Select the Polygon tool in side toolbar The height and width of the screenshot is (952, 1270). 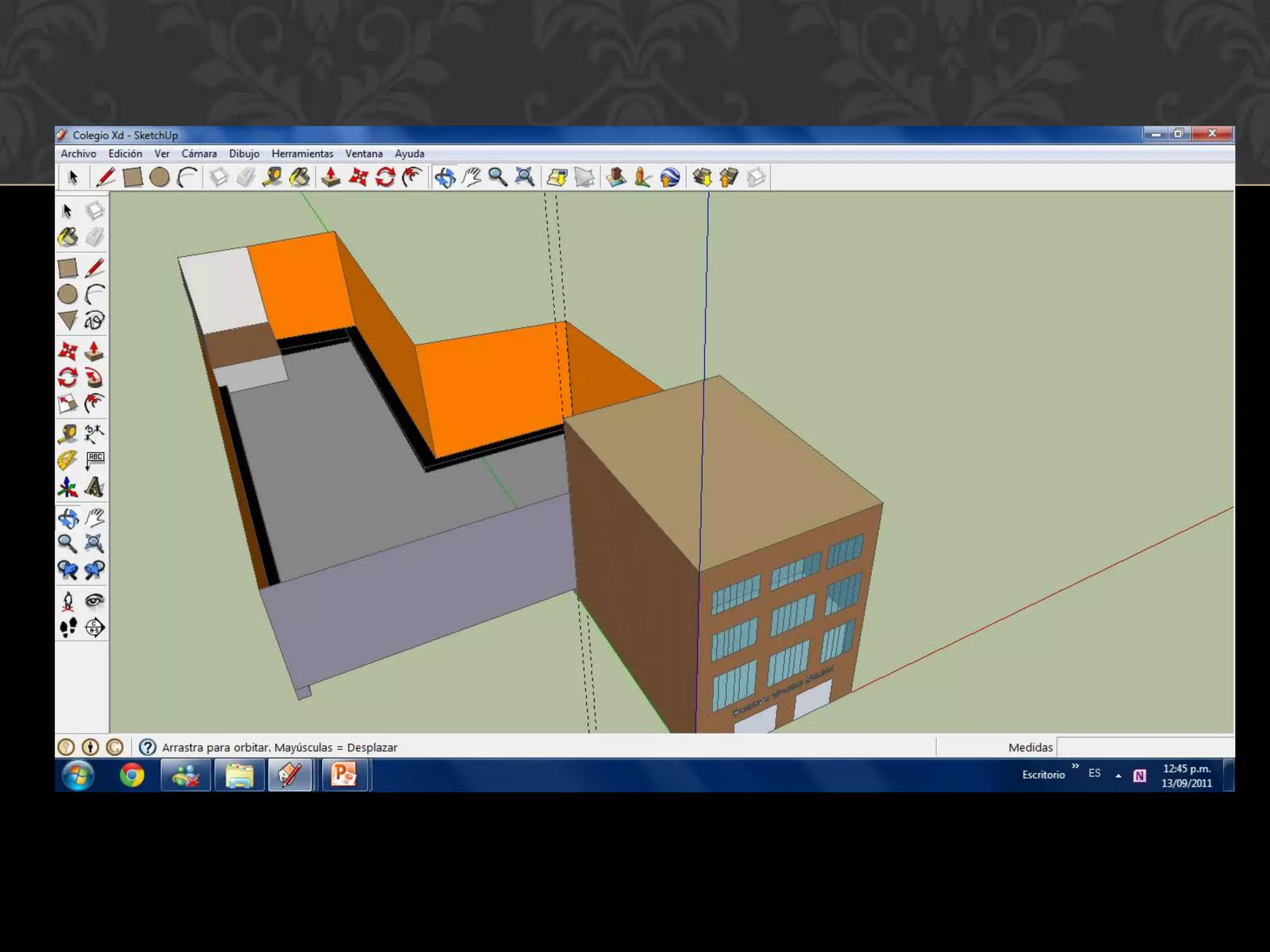click(x=68, y=320)
